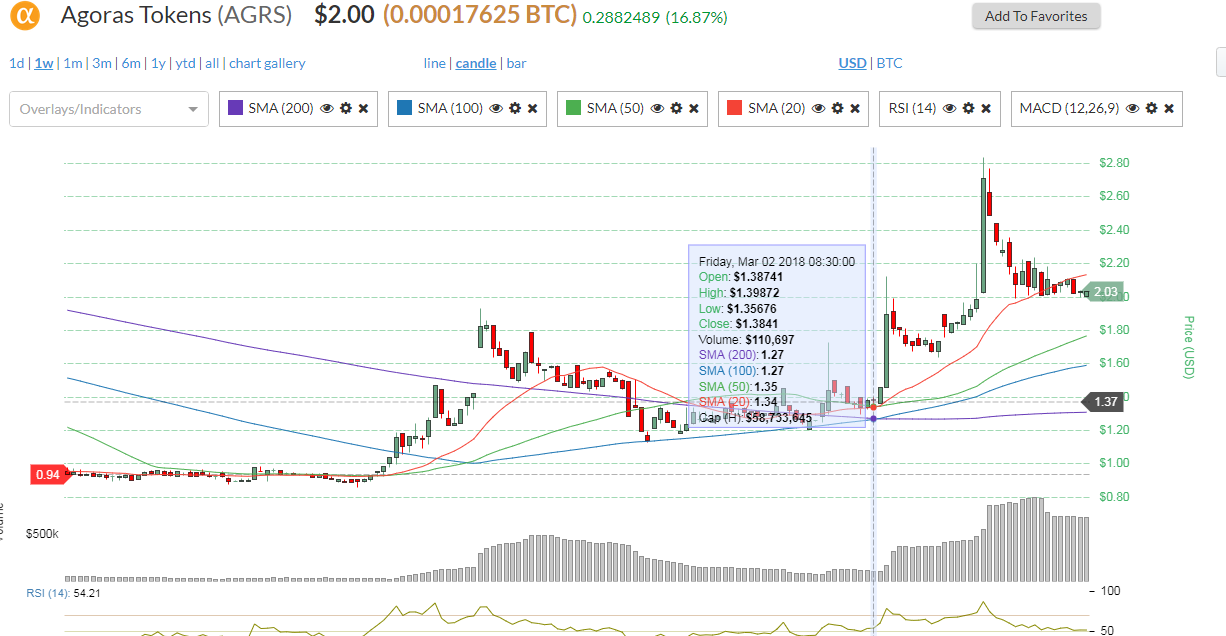This screenshot has width=1226, height=636.
Task: Click the $2.80 price axis label
Action: coord(1114,163)
